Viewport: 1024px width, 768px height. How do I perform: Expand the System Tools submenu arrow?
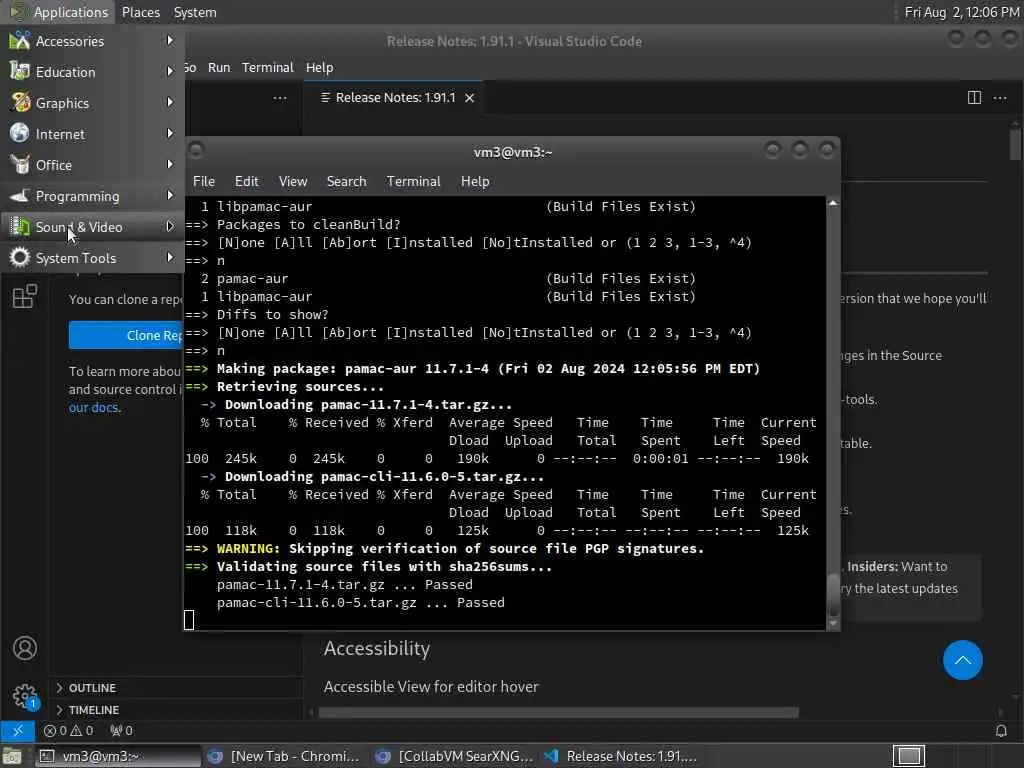click(x=170, y=257)
